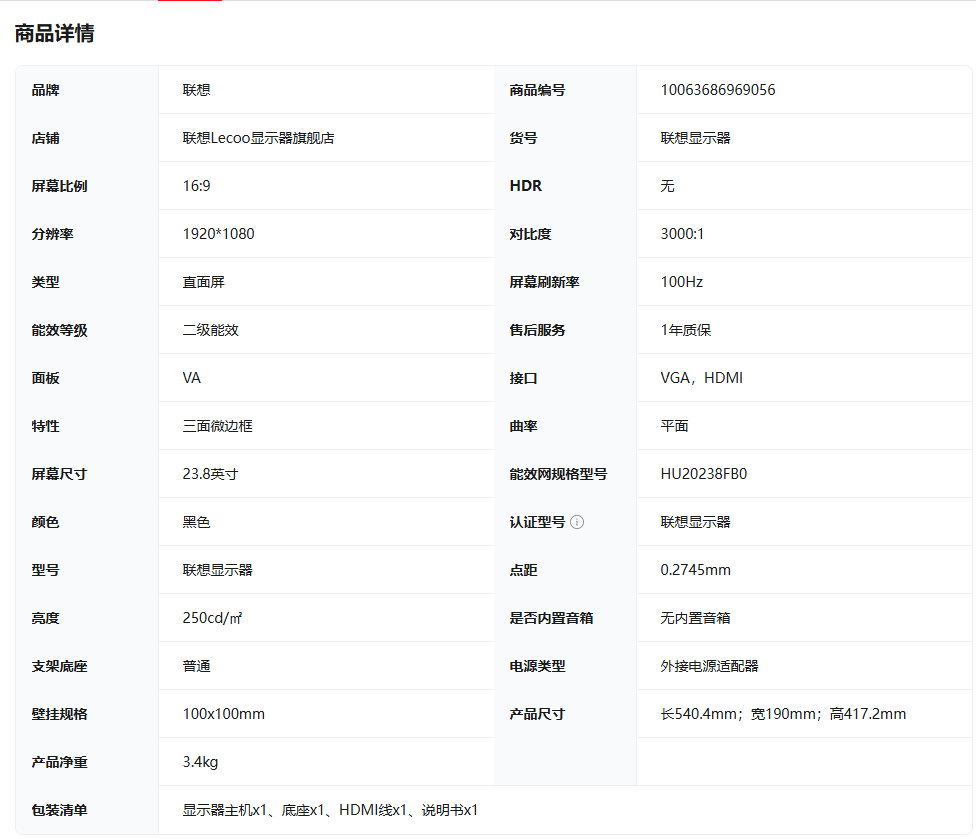The image size is (976, 839).
Task: Click the contrast ratio value 3000:1
Action: [682, 234]
